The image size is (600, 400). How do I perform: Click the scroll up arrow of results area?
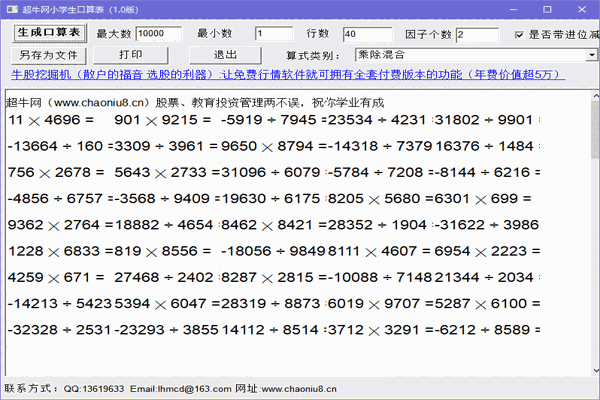[x=596, y=95]
